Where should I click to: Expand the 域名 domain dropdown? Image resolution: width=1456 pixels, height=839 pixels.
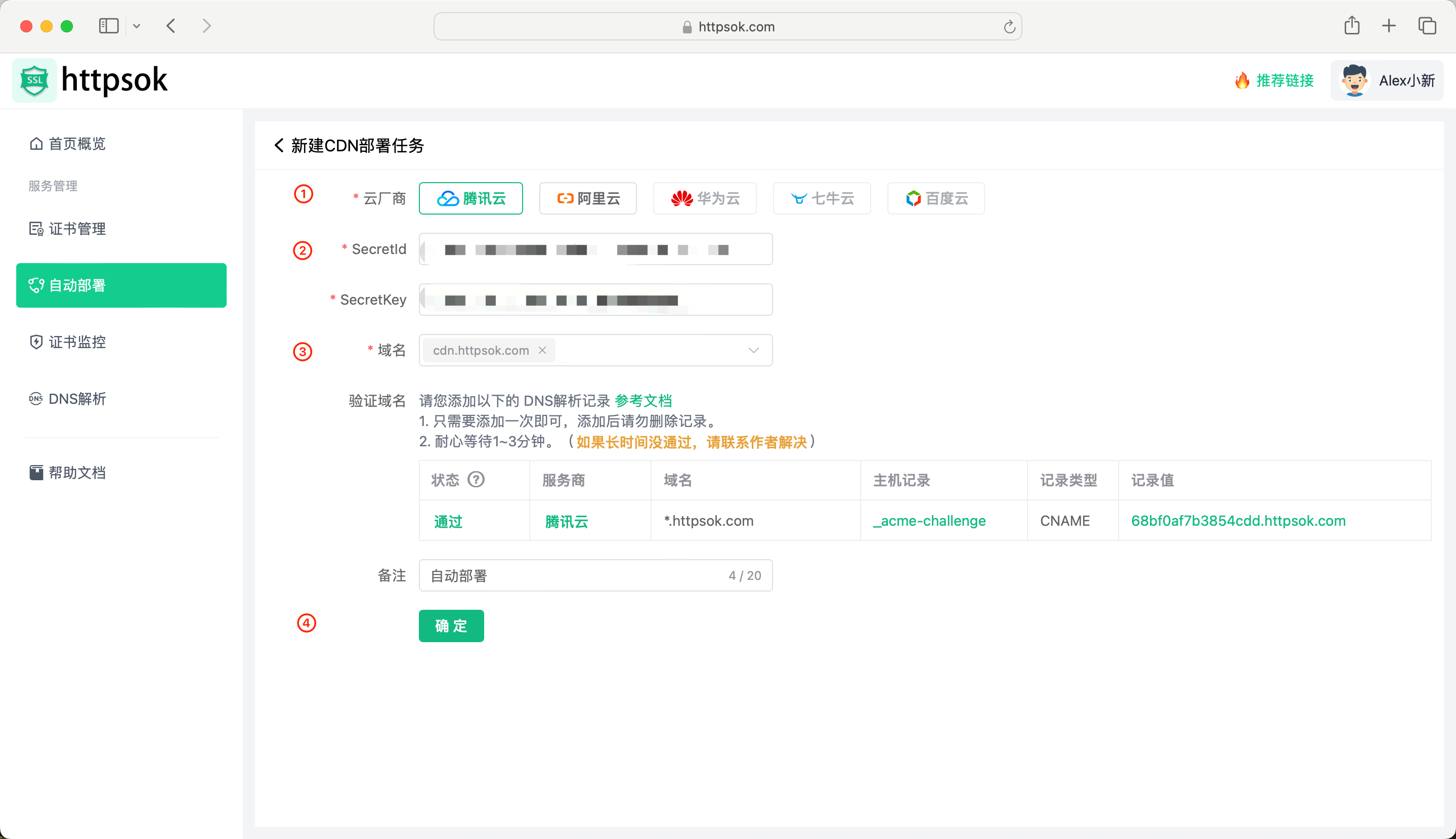[x=753, y=350]
